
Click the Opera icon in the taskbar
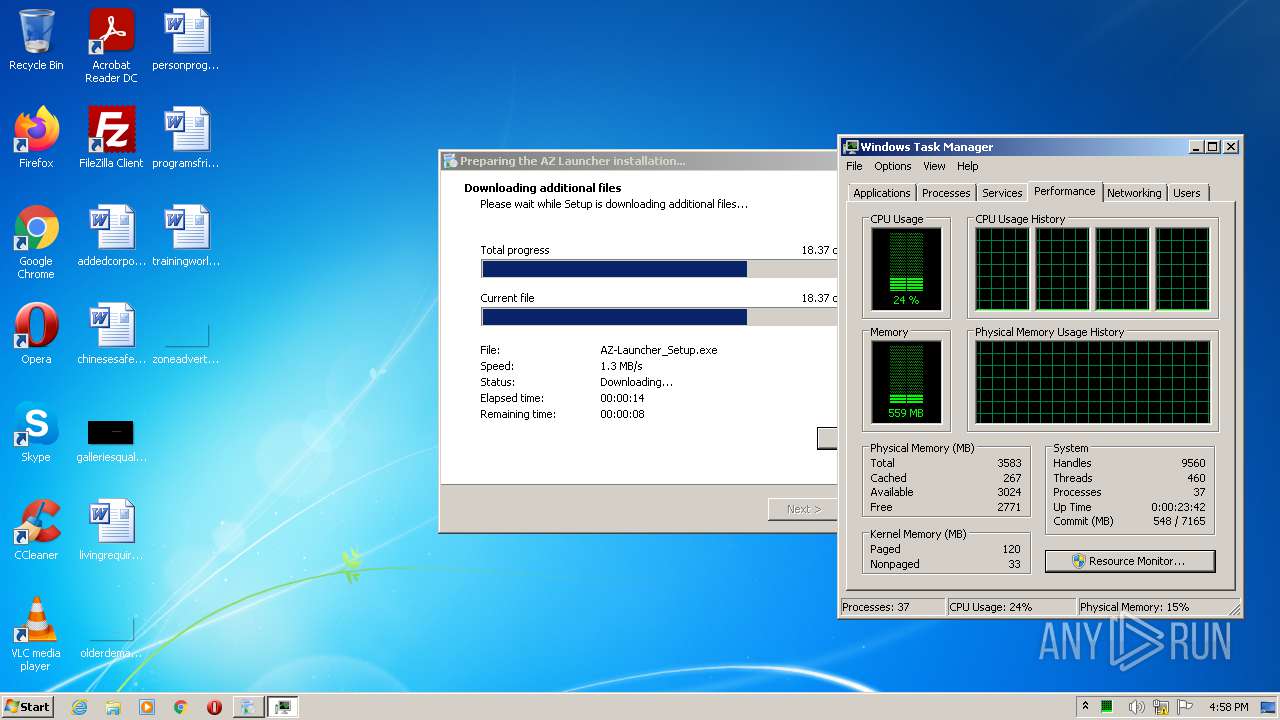[214, 707]
